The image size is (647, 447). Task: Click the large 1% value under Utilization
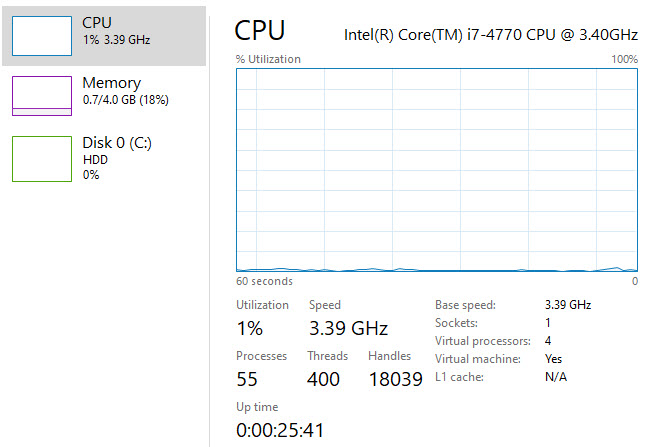(249, 328)
